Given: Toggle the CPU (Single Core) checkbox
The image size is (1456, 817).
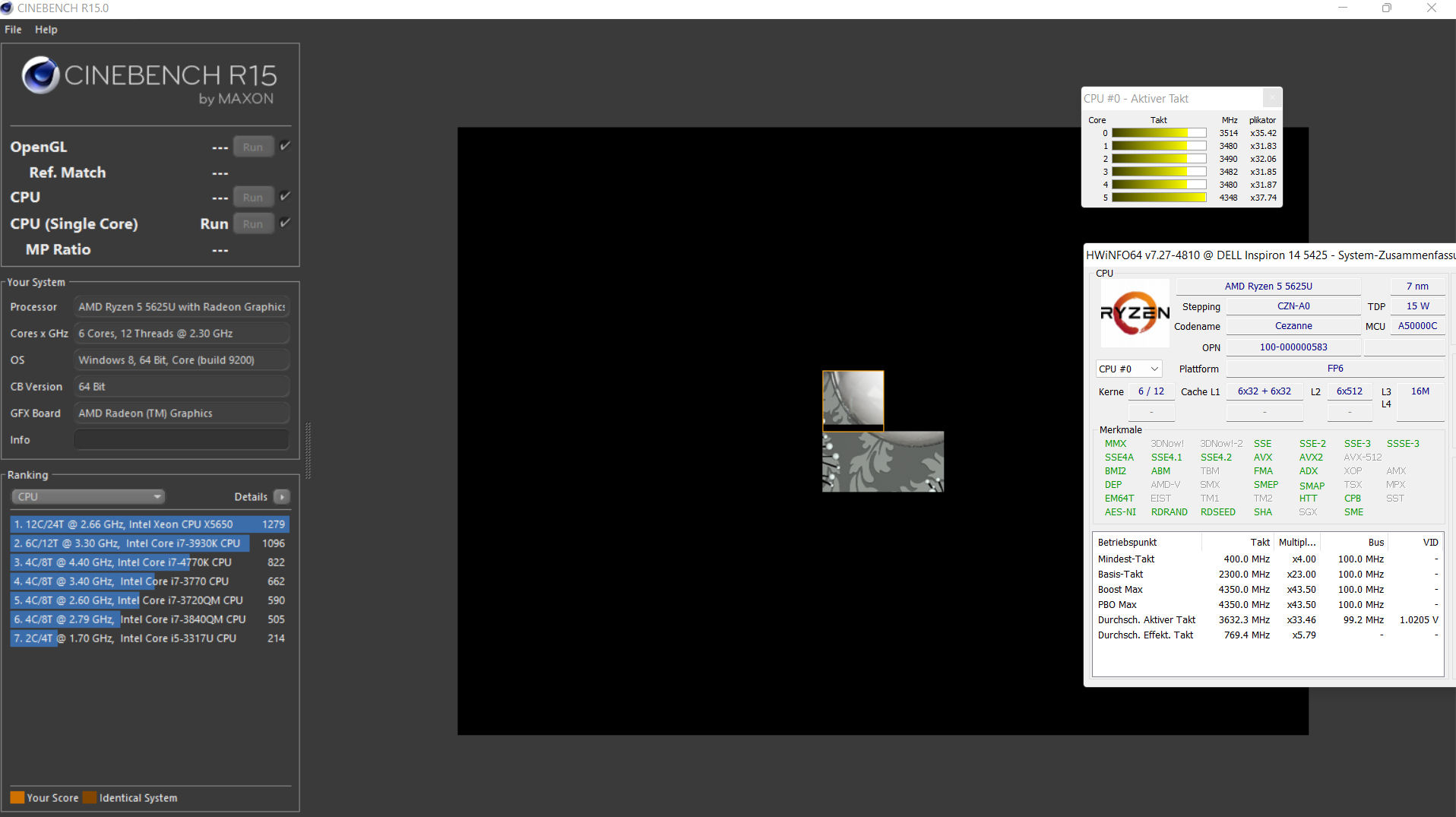Looking at the screenshot, I should pos(285,223).
